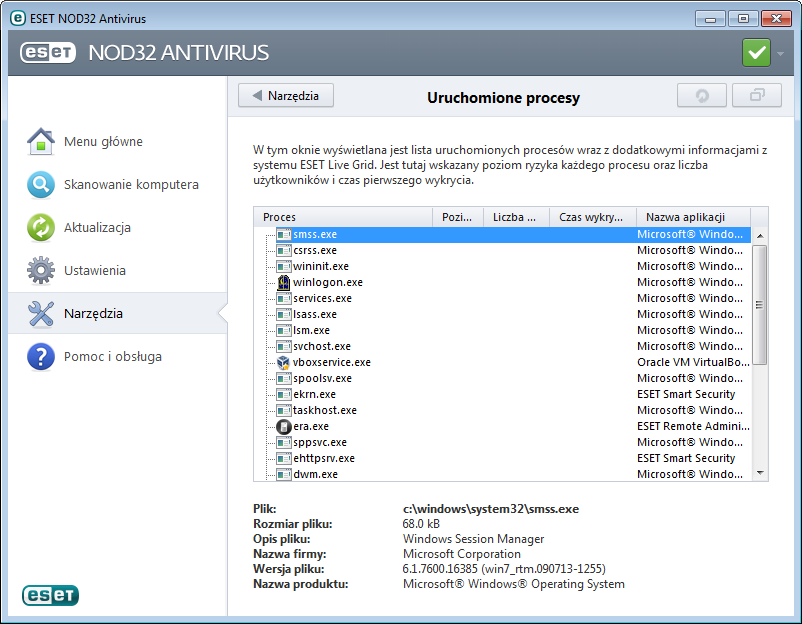The image size is (802, 624).
Task: Click the era.exe process icon
Action: point(283,426)
